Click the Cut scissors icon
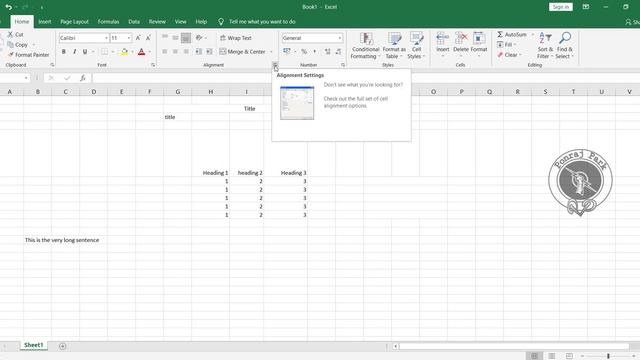Screen dimensions: 640x360 coord(10,35)
